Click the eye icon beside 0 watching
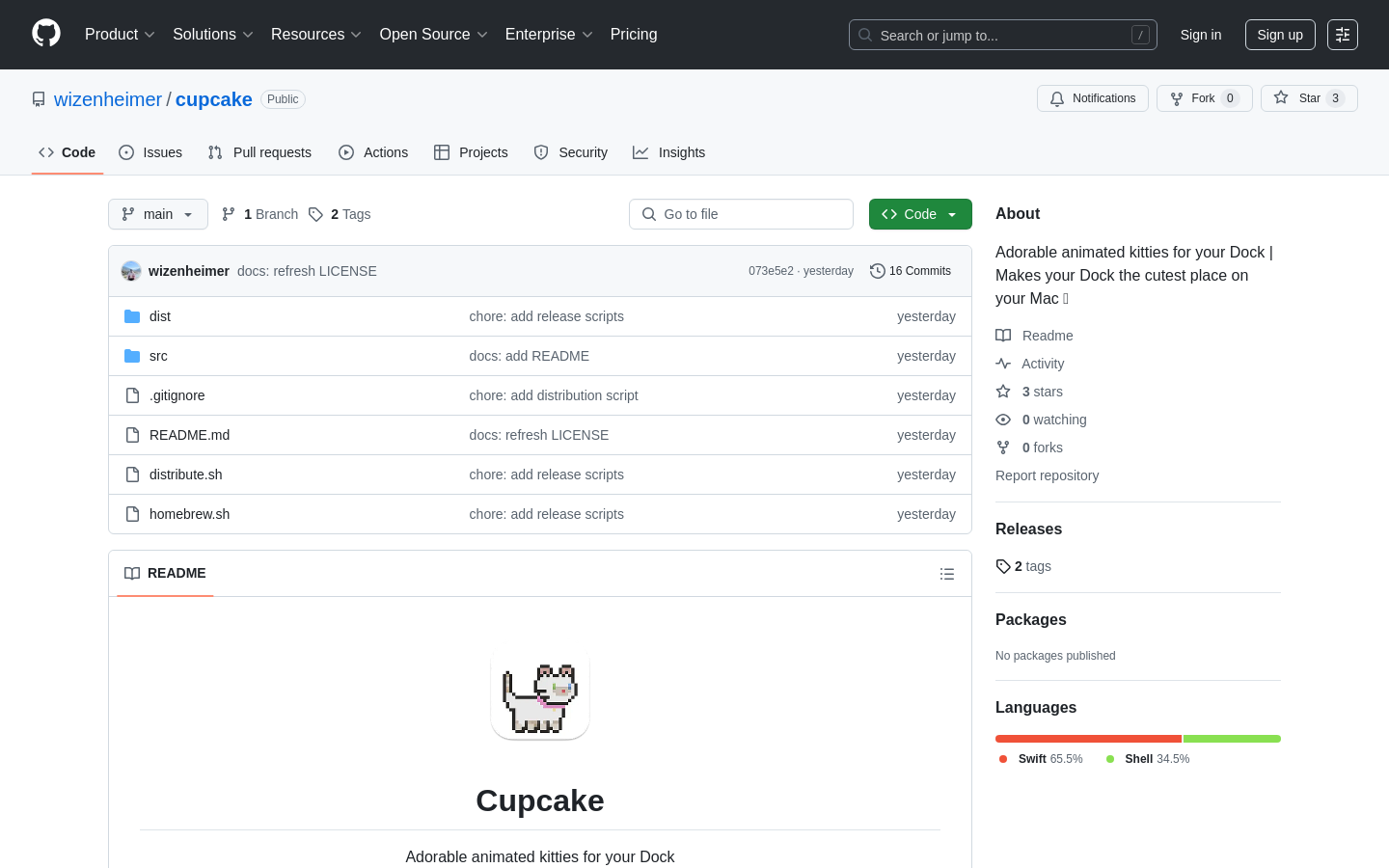 (1003, 420)
